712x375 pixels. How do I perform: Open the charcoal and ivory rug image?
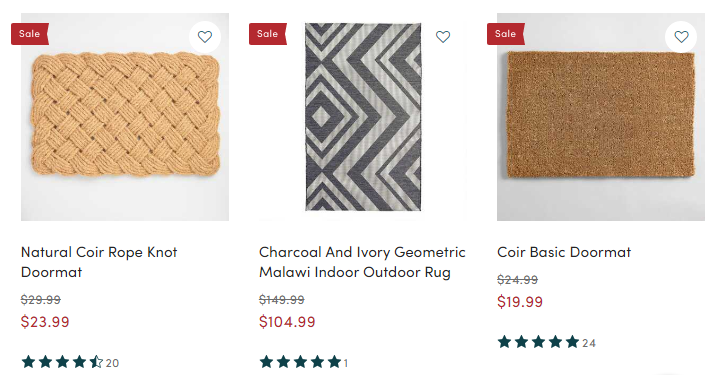tap(363, 117)
